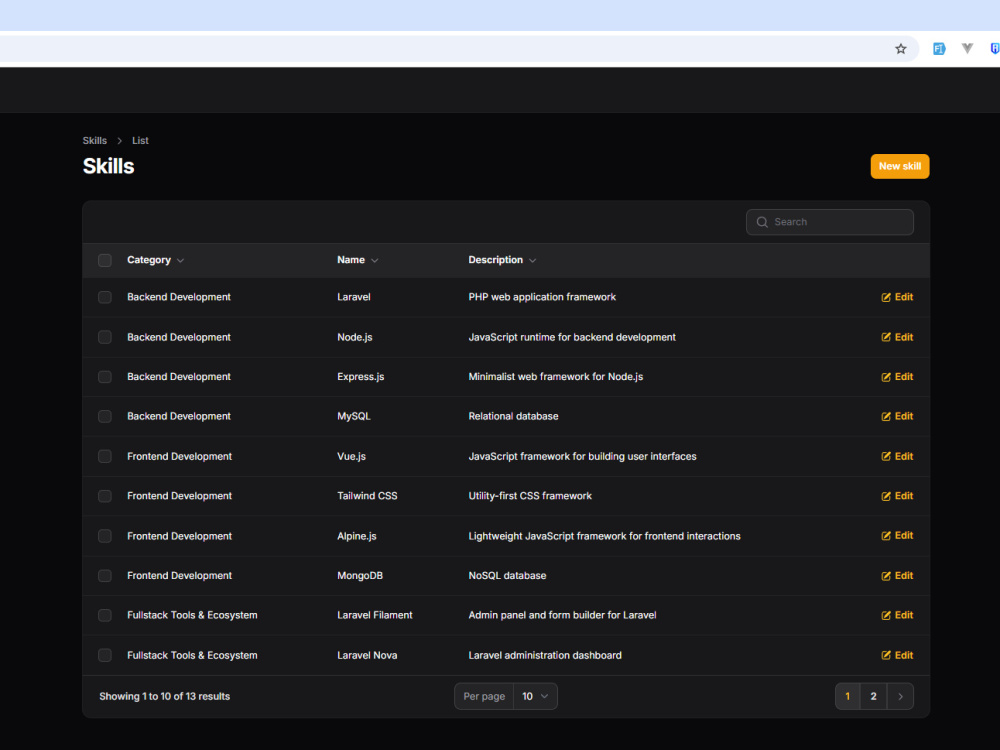The height and width of the screenshot is (750, 1000).
Task: Sort table by Name column
Action: pyautogui.click(x=357, y=260)
